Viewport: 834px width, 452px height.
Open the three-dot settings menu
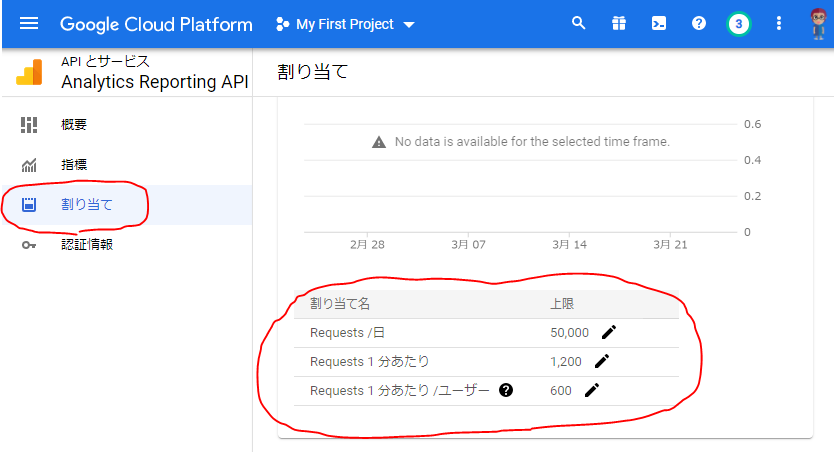pos(779,23)
